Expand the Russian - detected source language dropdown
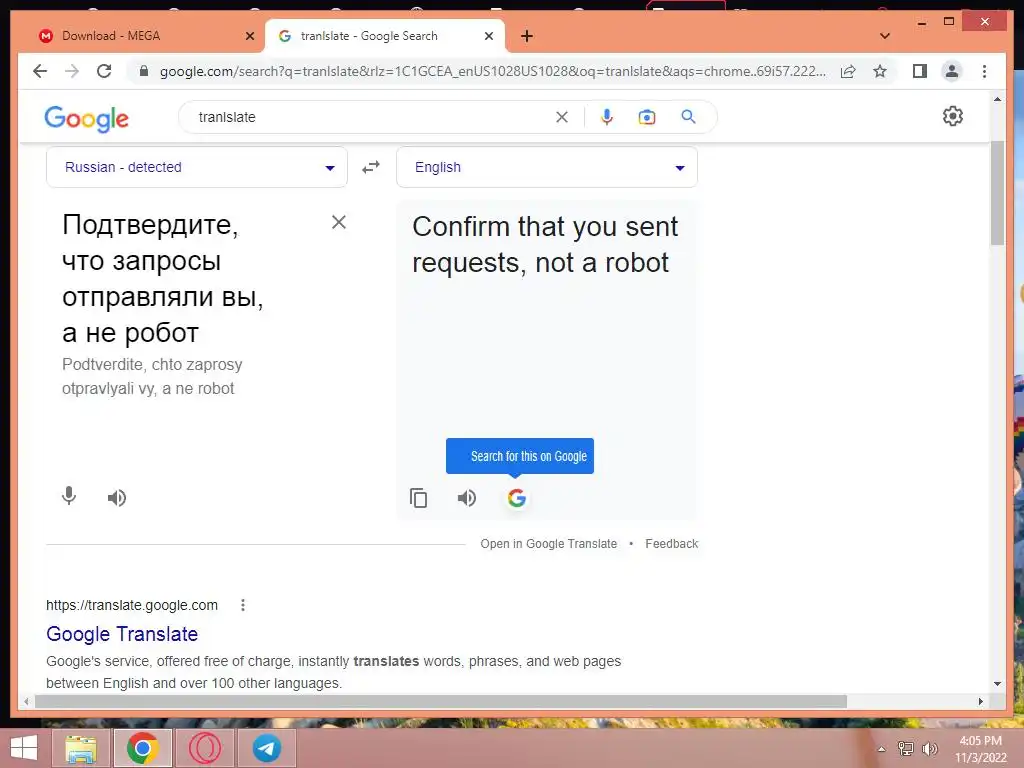Viewport: 1024px width, 768px height. pyautogui.click(x=197, y=167)
